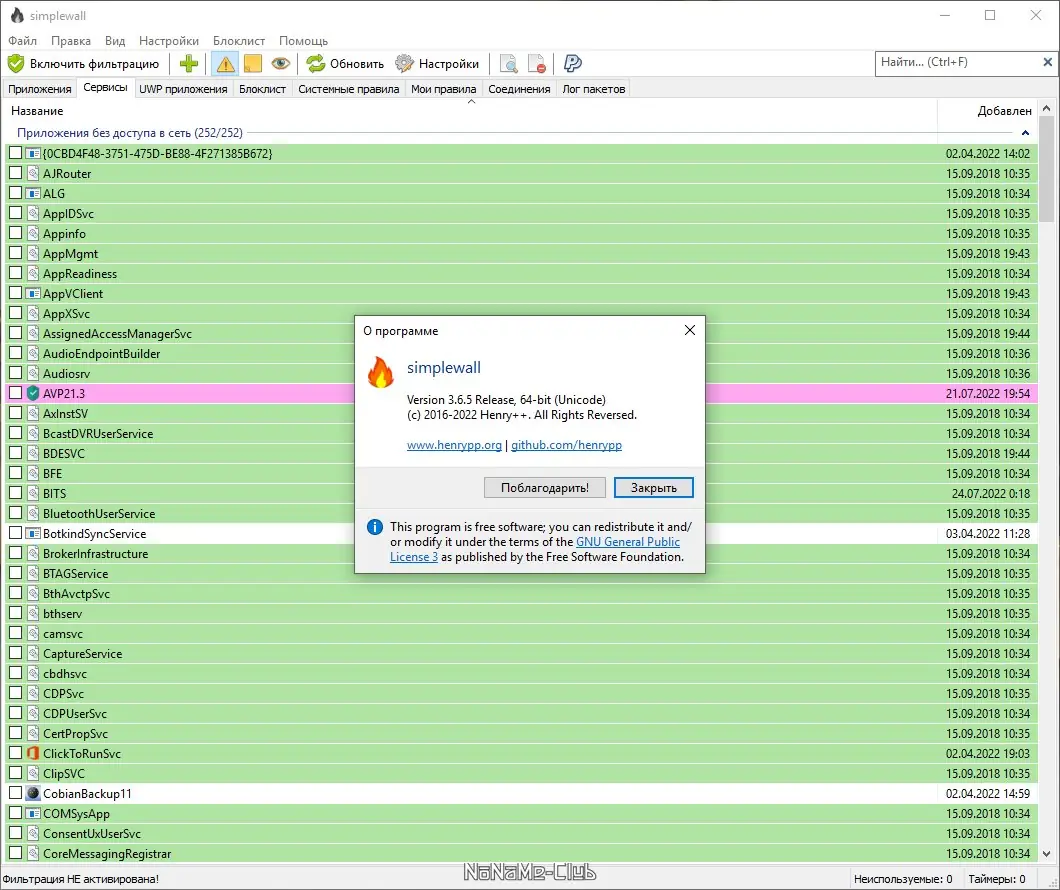
Task: Tick the CobianBackup11 checkbox
Action: click(x=16, y=793)
